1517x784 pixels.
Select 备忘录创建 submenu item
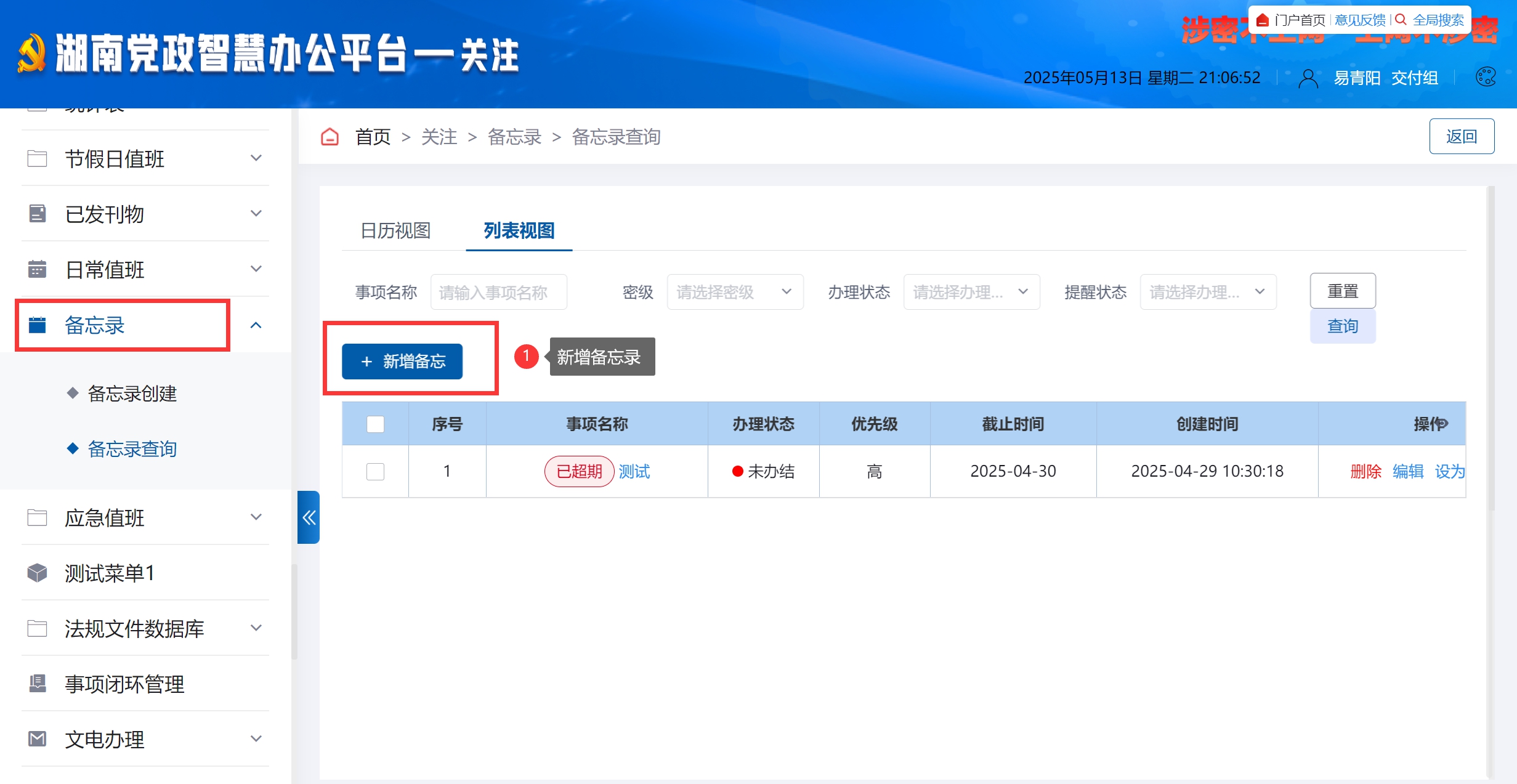[132, 393]
